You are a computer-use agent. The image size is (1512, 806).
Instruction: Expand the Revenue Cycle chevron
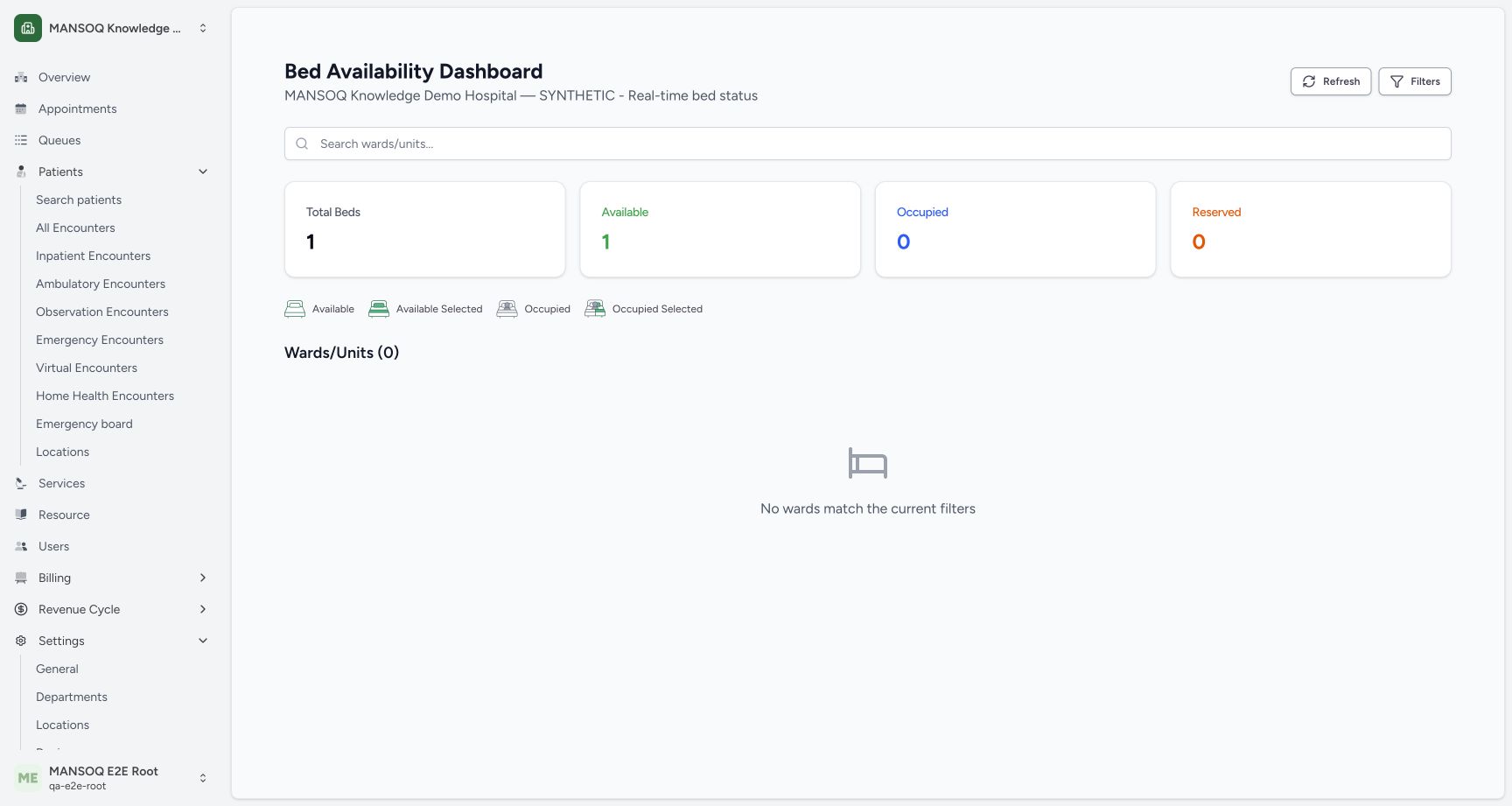203,609
